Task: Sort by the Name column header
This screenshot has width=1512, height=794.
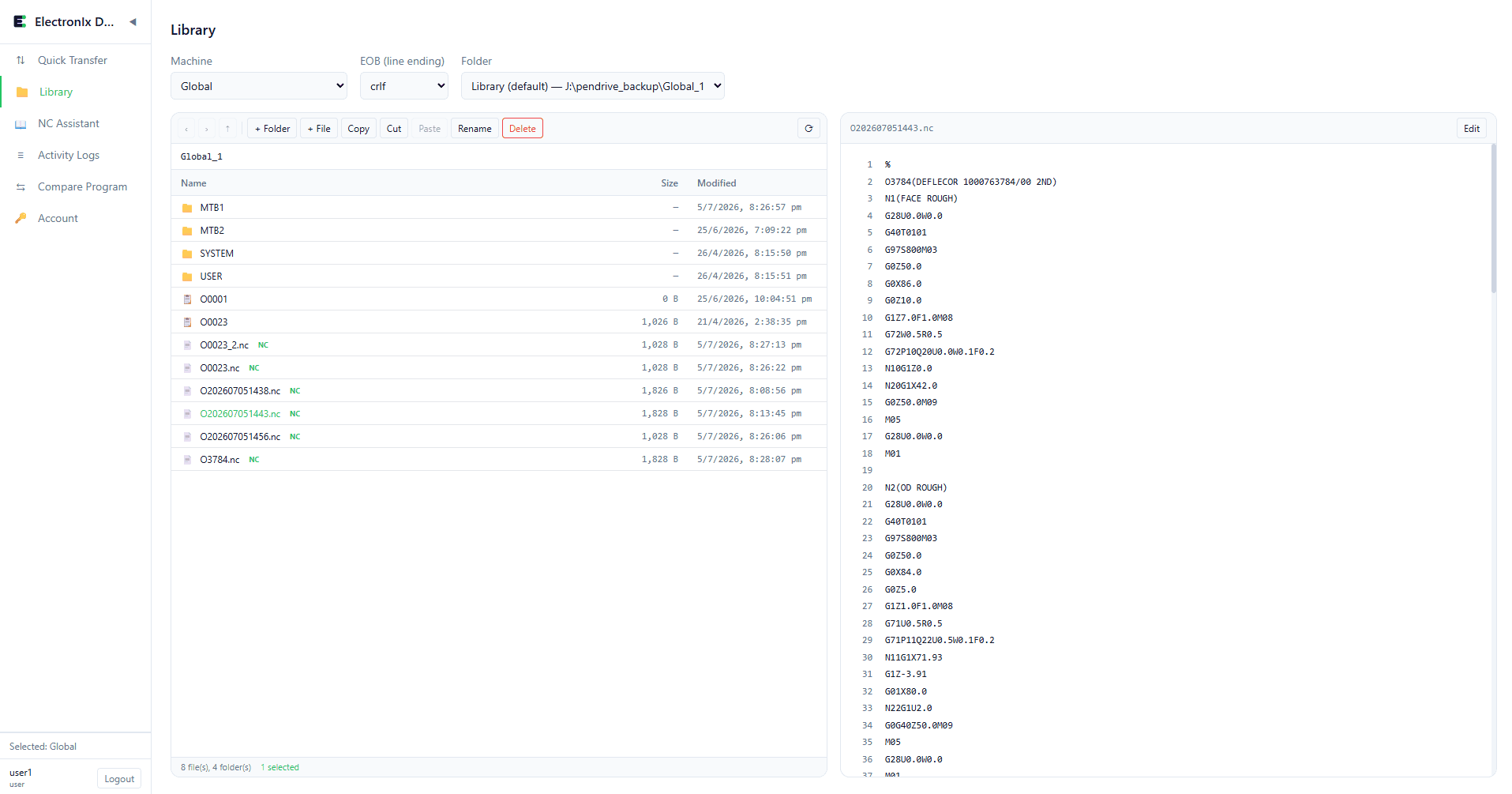Action: pos(193,183)
